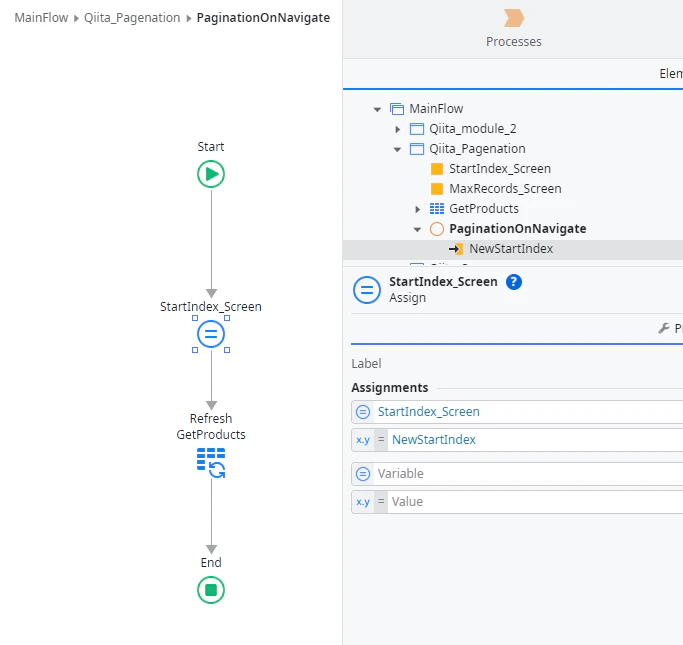The width and height of the screenshot is (683, 645).
Task: Click the wrench Properties icon
Action: pos(664,328)
